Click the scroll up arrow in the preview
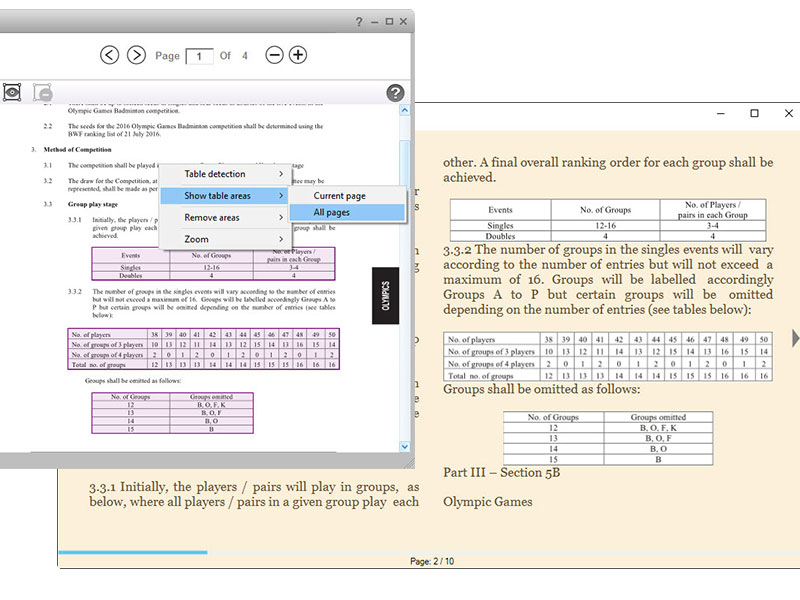 click(405, 110)
